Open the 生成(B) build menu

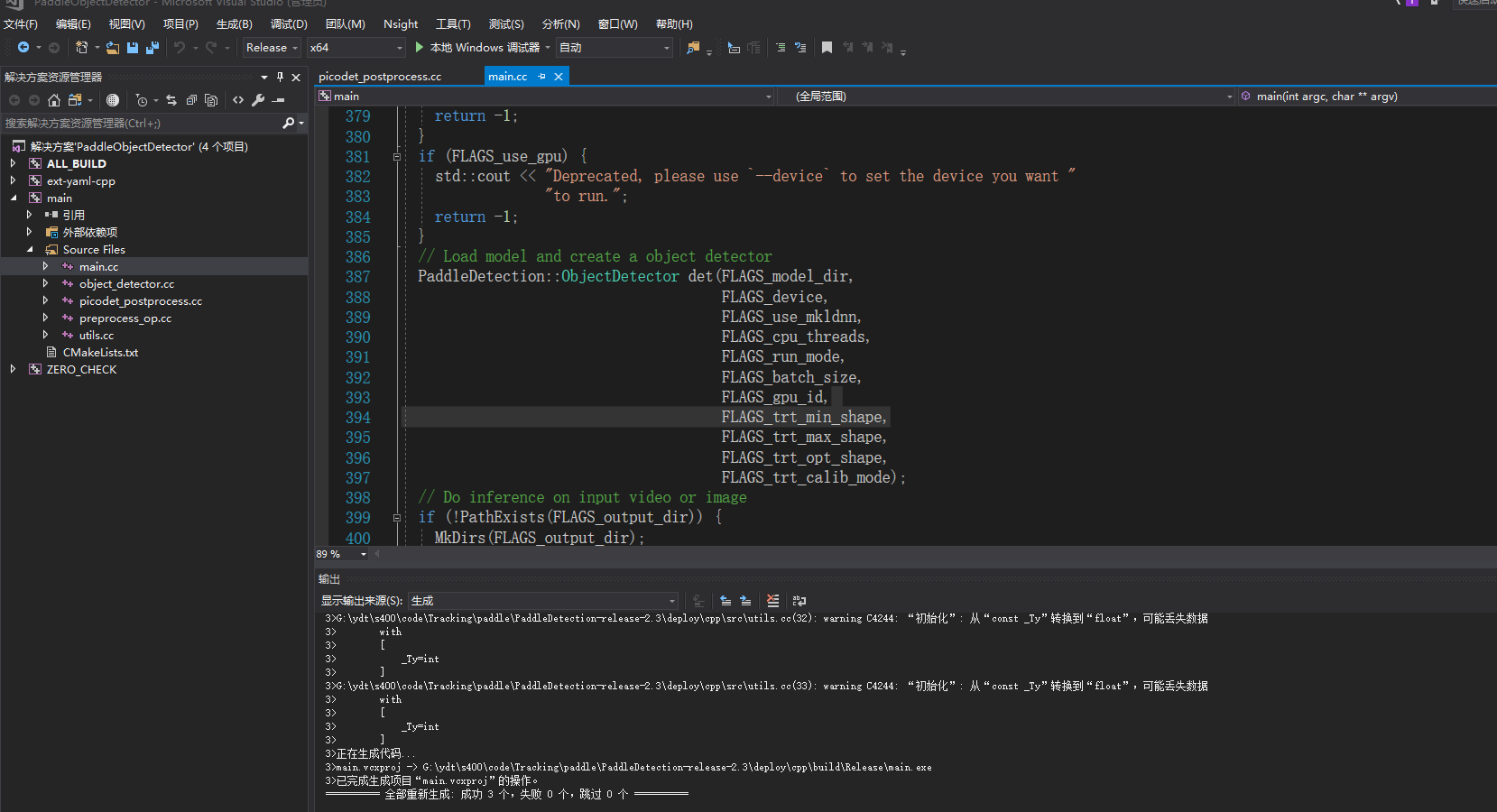click(234, 23)
